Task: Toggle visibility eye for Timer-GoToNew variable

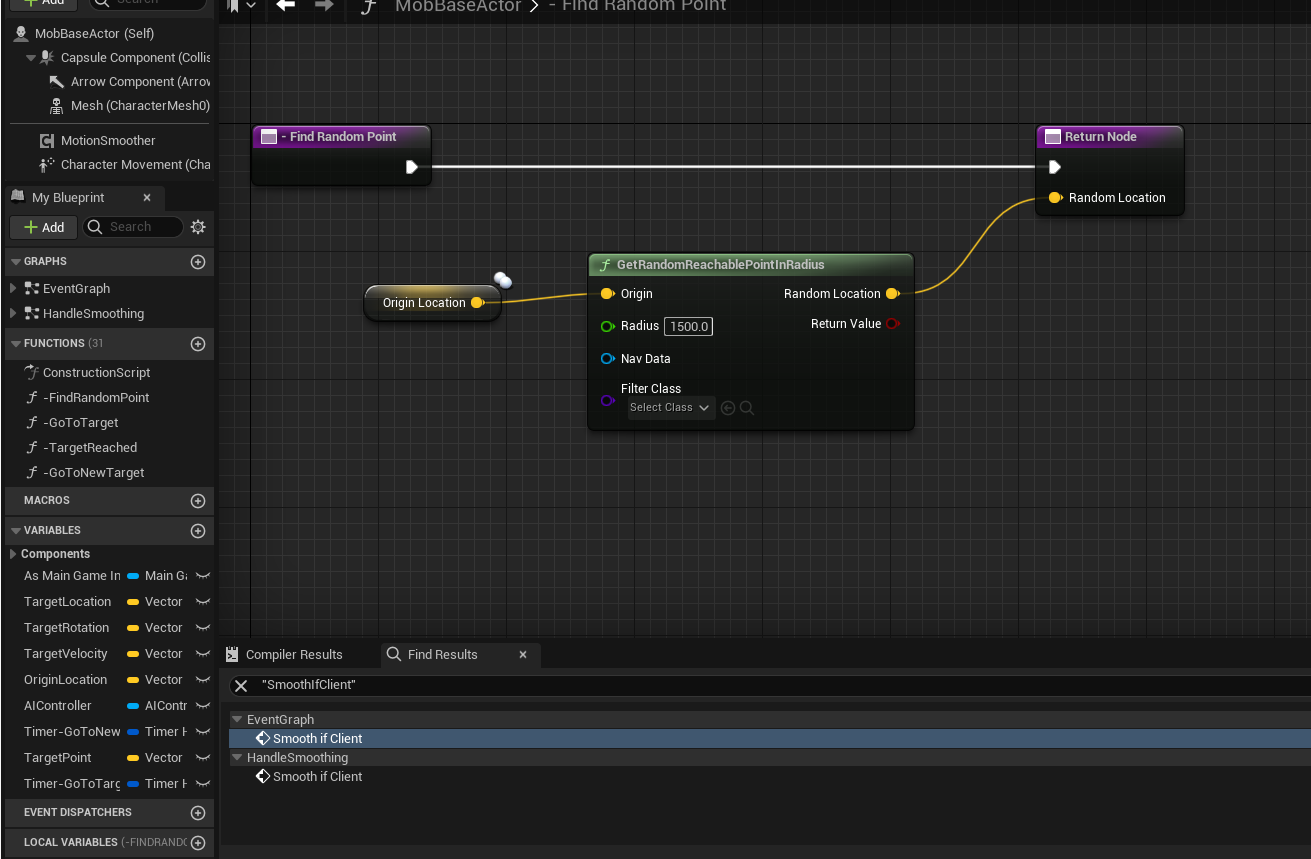Action: tap(202, 732)
